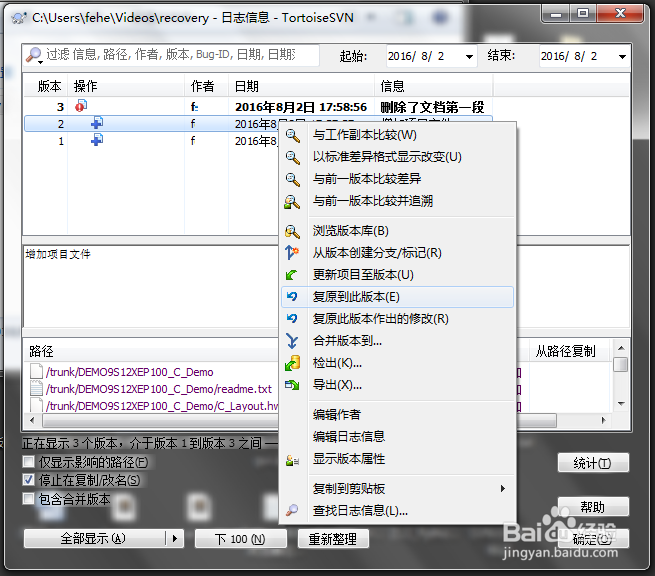This screenshot has height=576, width=655.
Task: Enable the 包含合并版本 checkbox
Action: pos(28,498)
